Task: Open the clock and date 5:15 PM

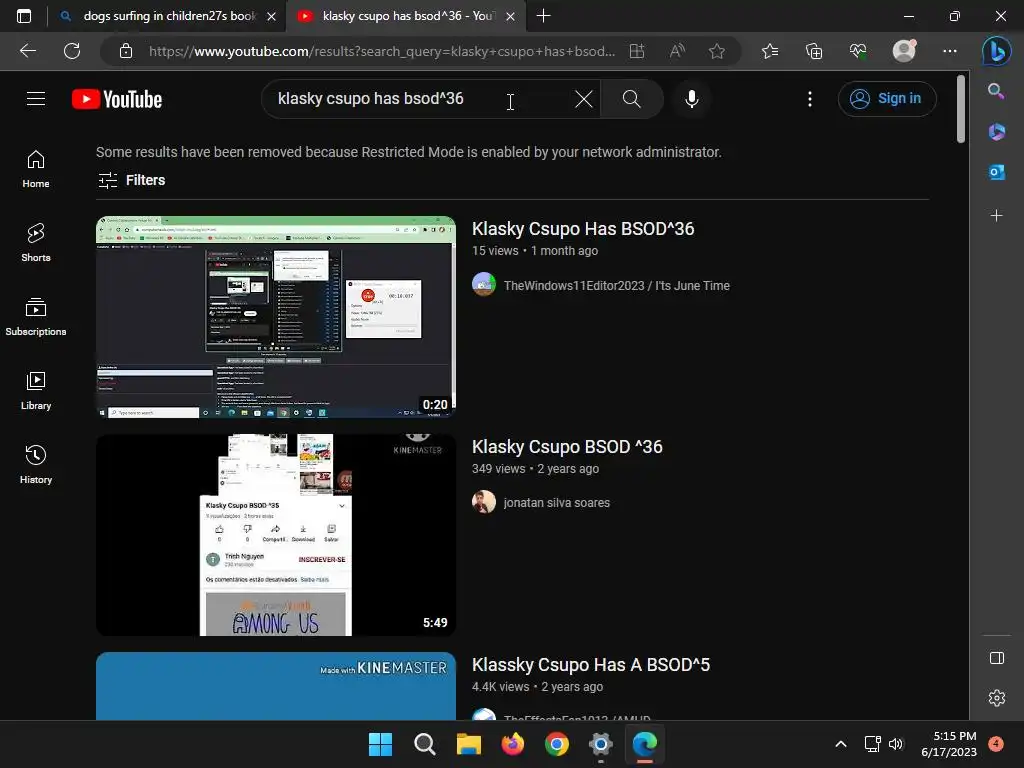Action: (x=949, y=744)
